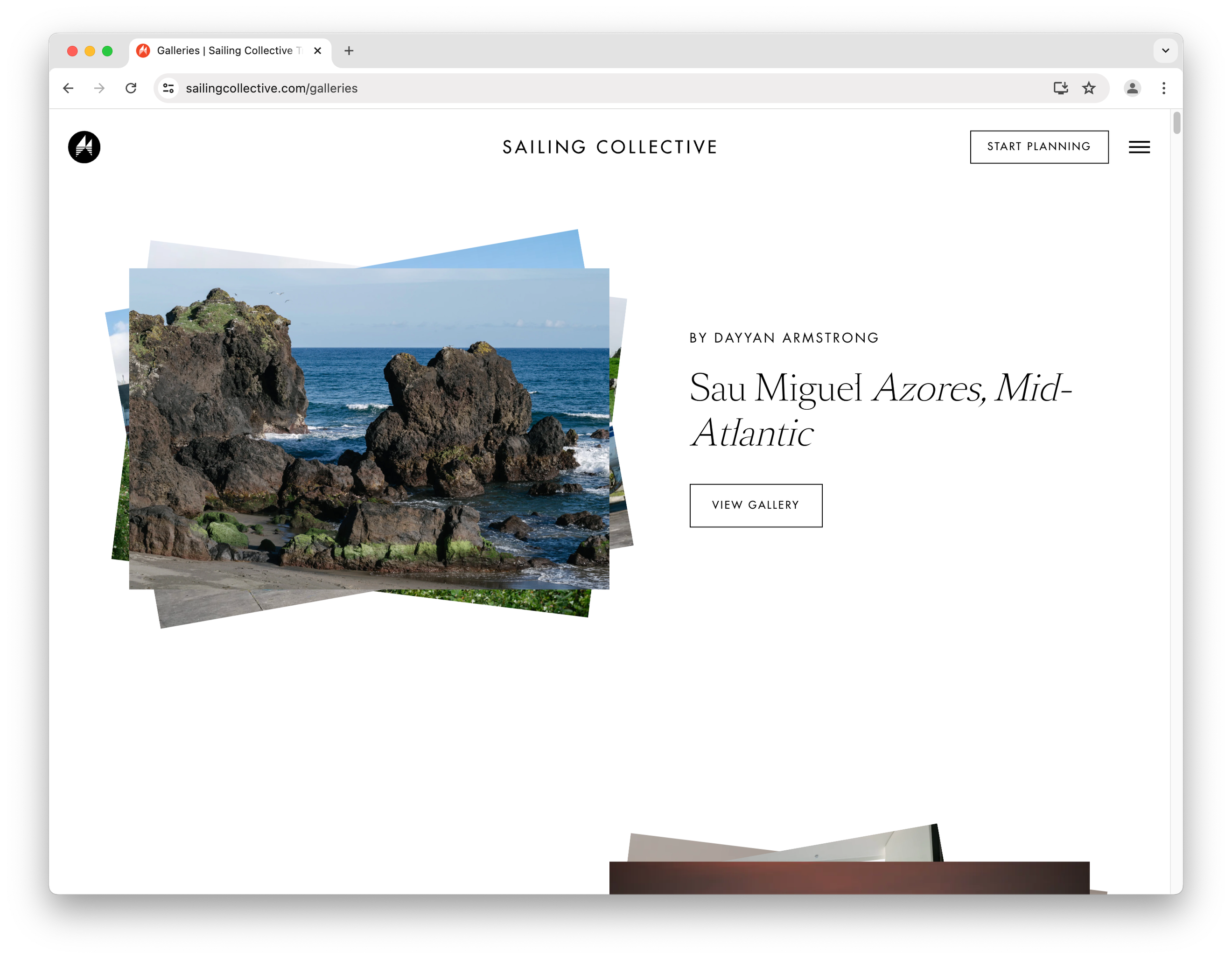Click the START PLANNING button
The image size is (1232, 959).
pyautogui.click(x=1038, y=147)
